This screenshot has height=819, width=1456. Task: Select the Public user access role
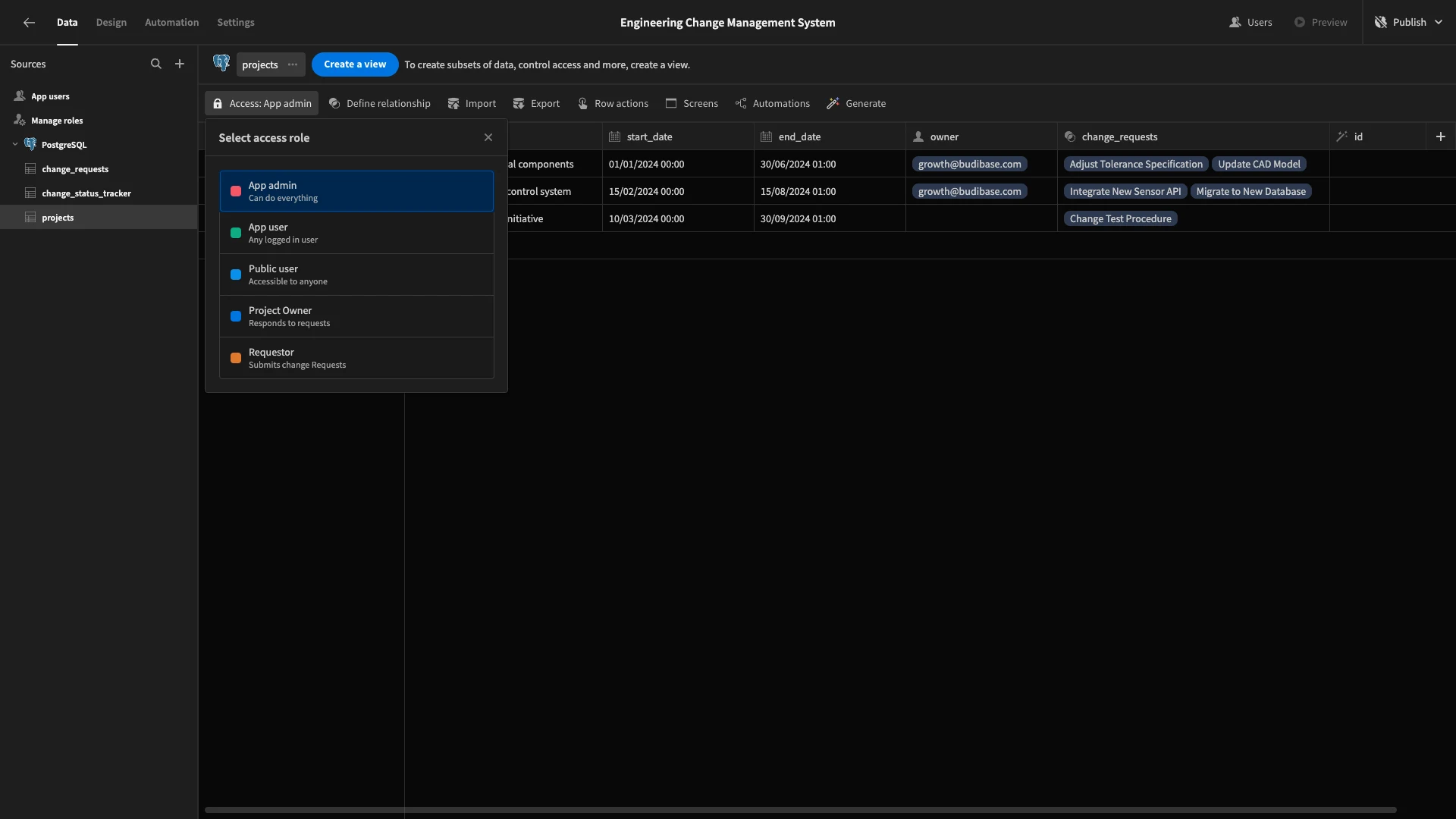click(356, 275)
